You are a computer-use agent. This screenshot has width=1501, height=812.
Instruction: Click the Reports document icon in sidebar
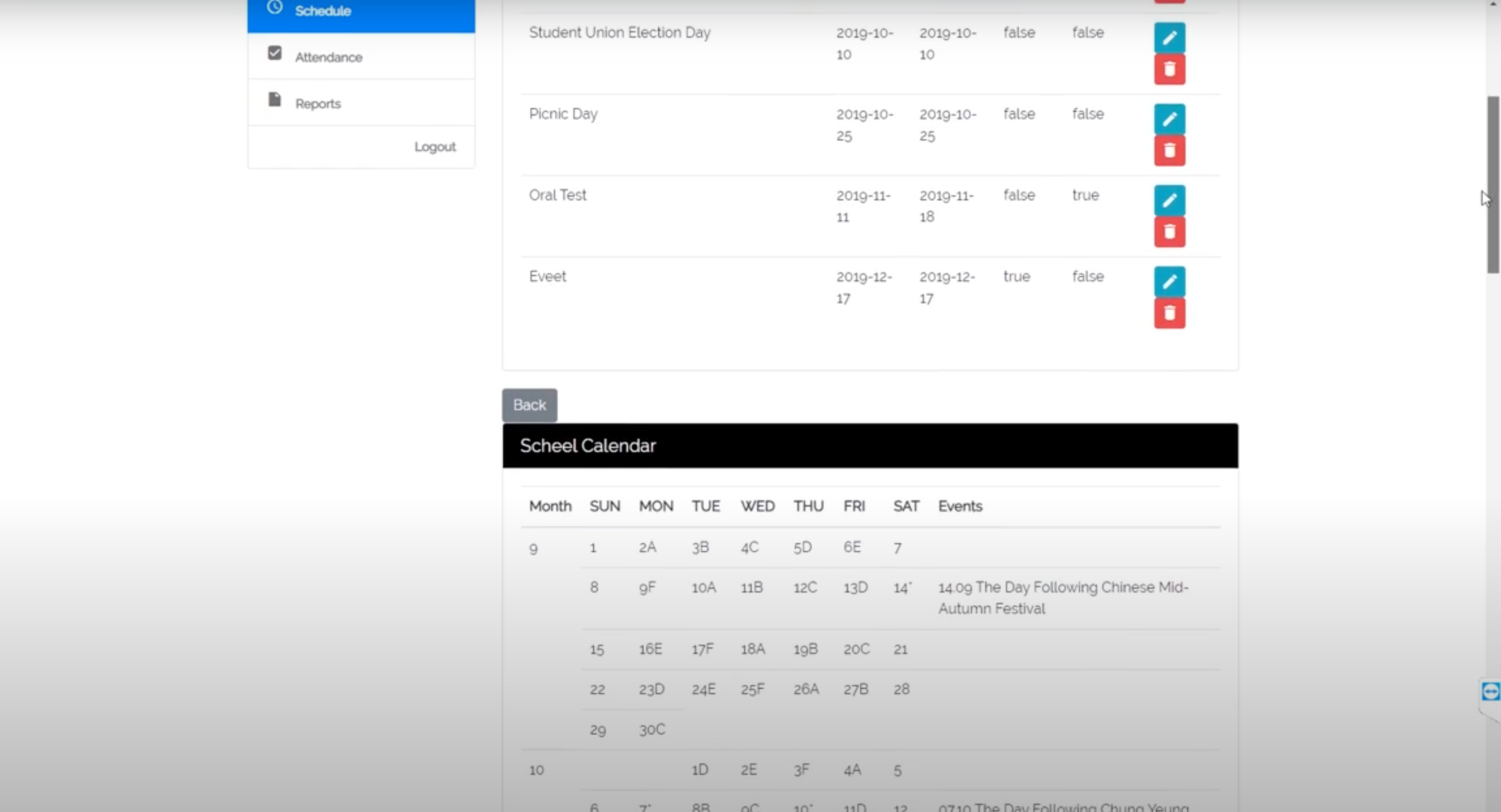click(274, 100)
